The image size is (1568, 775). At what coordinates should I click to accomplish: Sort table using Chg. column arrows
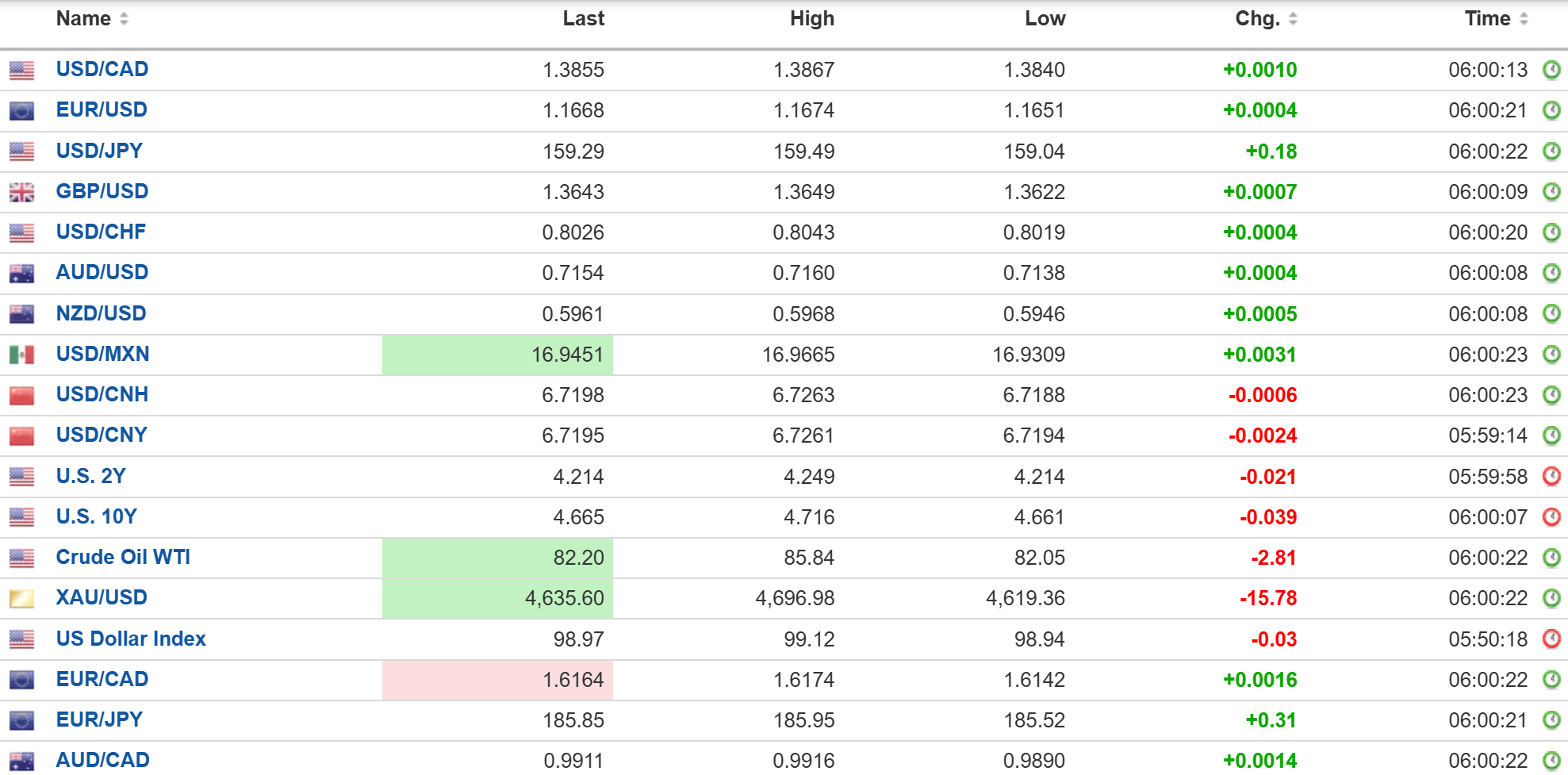click(1293, 18)
